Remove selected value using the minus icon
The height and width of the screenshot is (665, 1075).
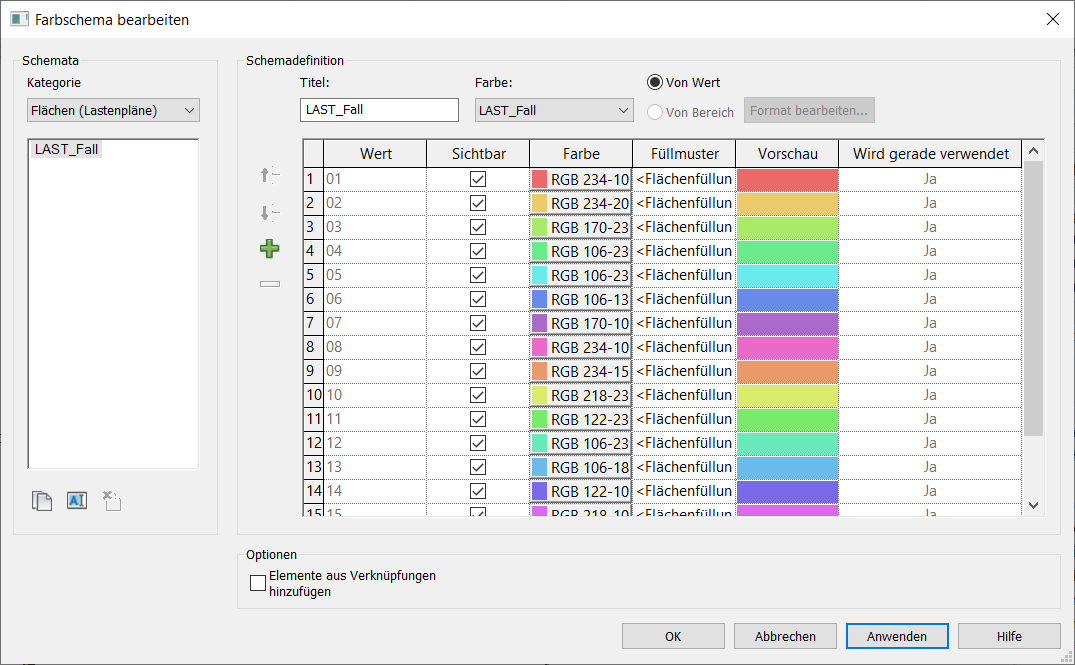pyautogui.click(x=268, y=284)
